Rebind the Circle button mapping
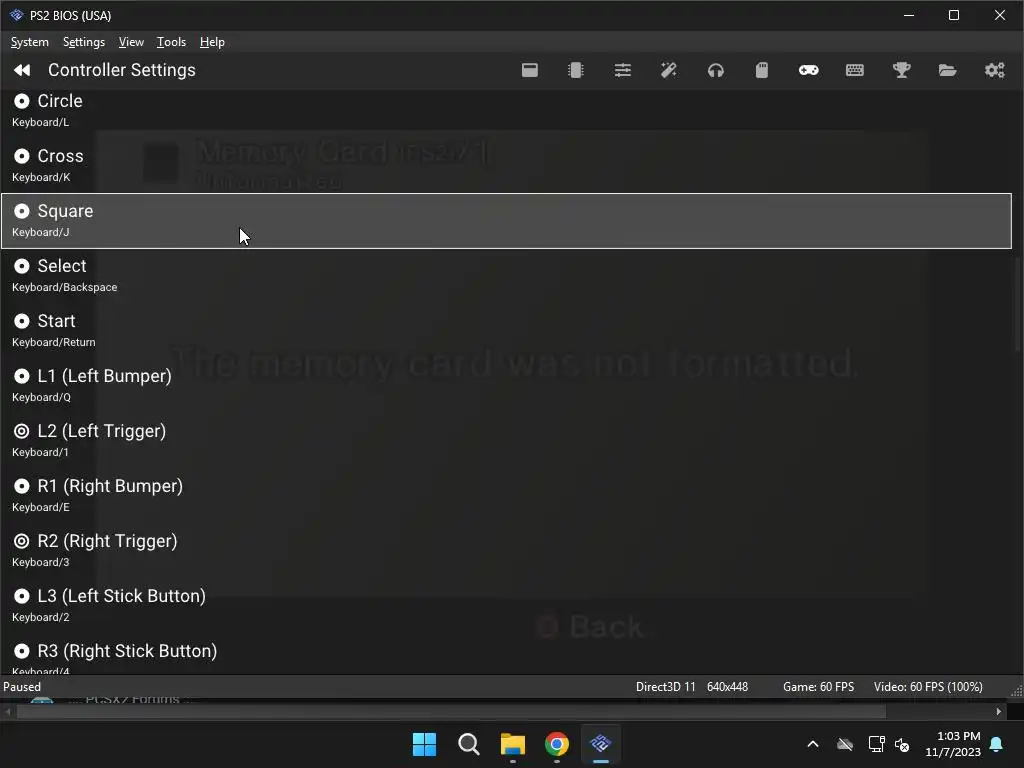1024x768 pixels. pyautogui.click(x=506, y=110)
